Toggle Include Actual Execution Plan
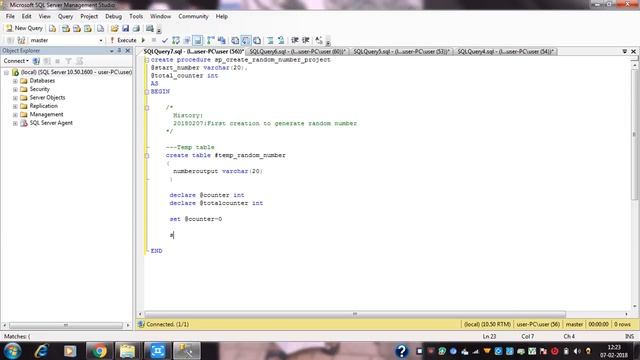Screen dimensions: 640x360 [211, 40]
